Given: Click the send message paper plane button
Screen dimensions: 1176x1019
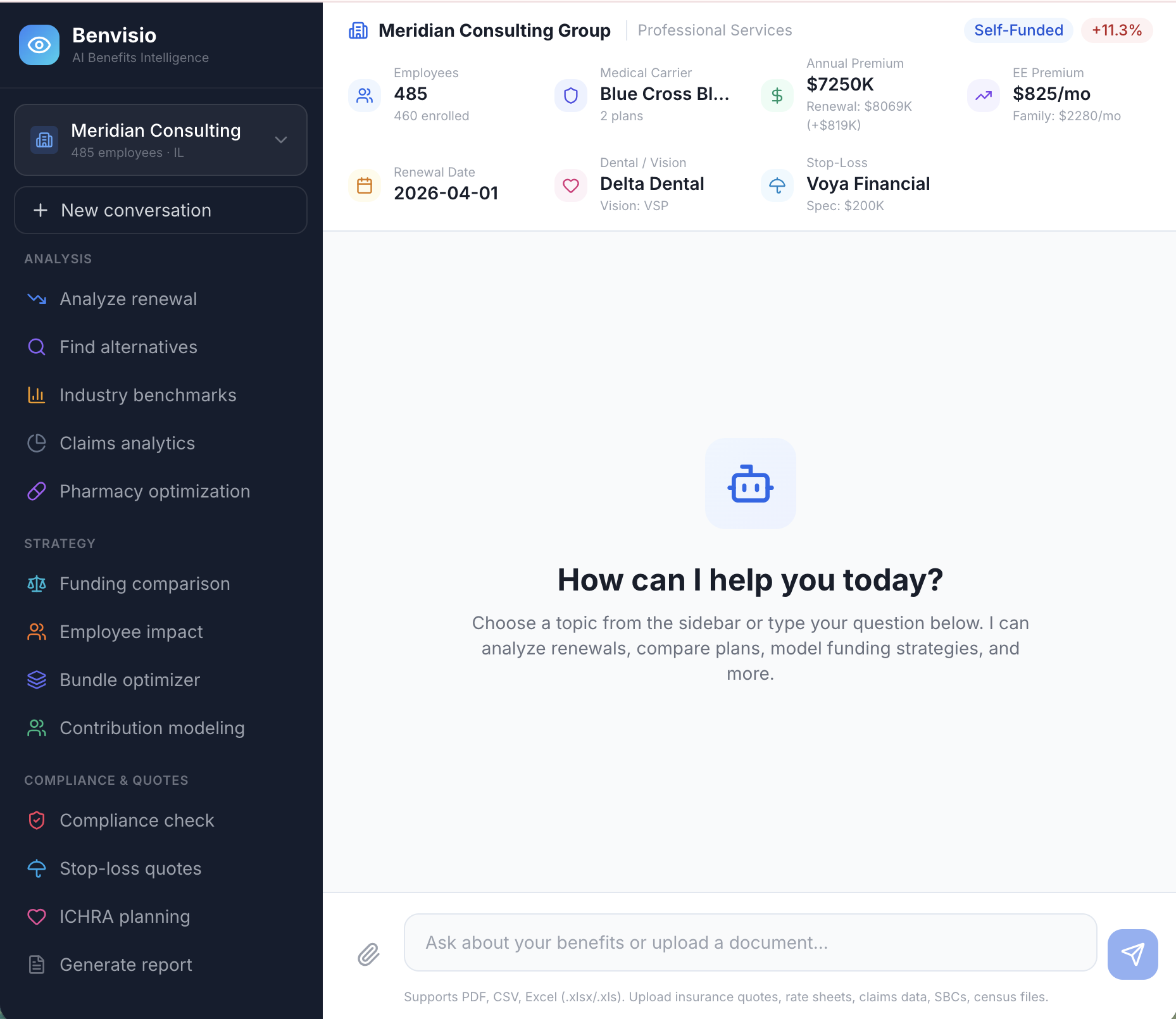Looking at the screenshot, I should tap(1132, 954).
